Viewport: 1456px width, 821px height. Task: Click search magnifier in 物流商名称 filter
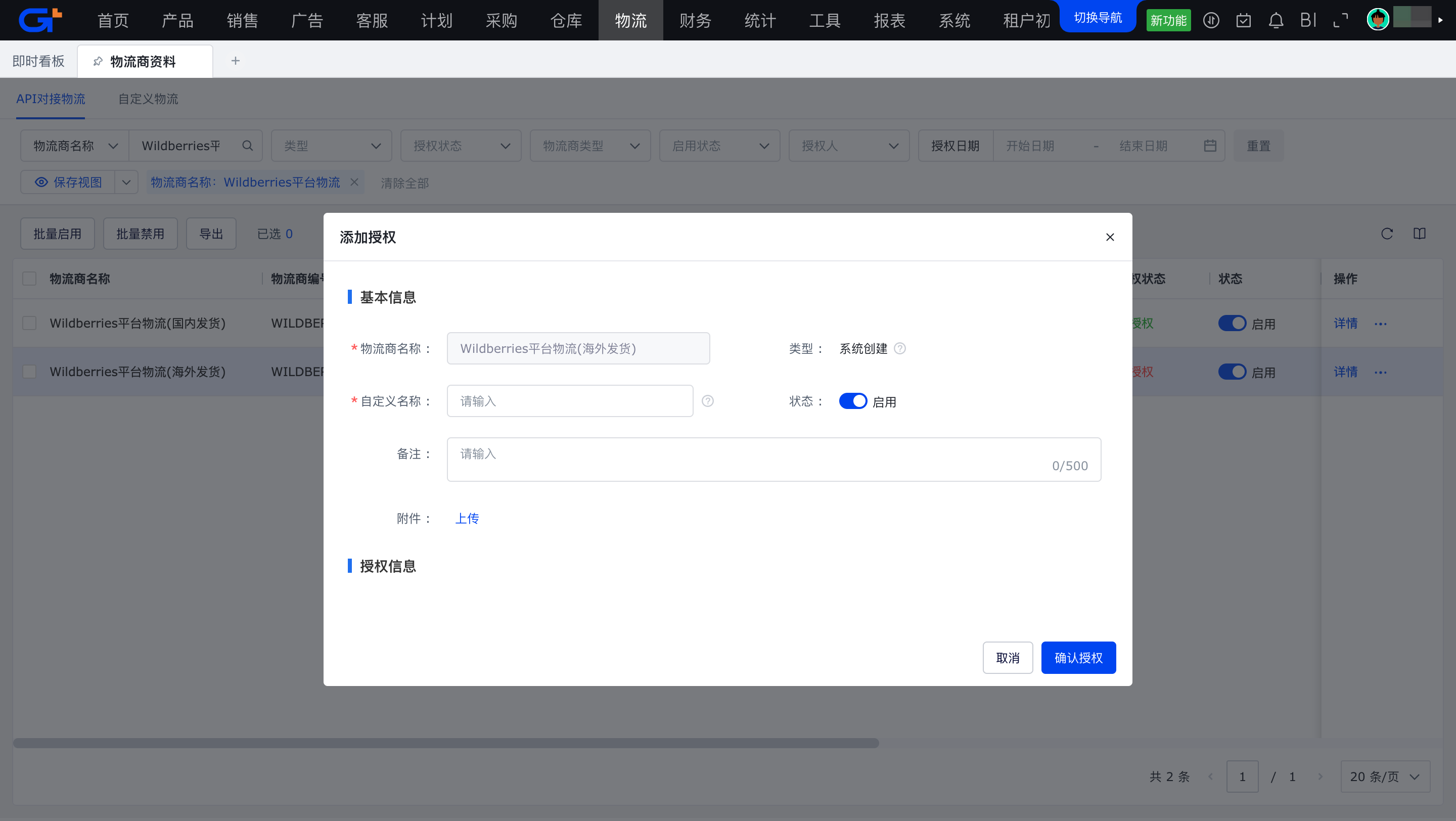click(x=247, y=146)
